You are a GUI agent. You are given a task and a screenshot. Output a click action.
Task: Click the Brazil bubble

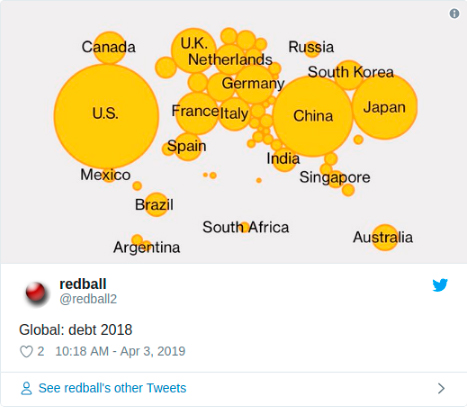156,204
